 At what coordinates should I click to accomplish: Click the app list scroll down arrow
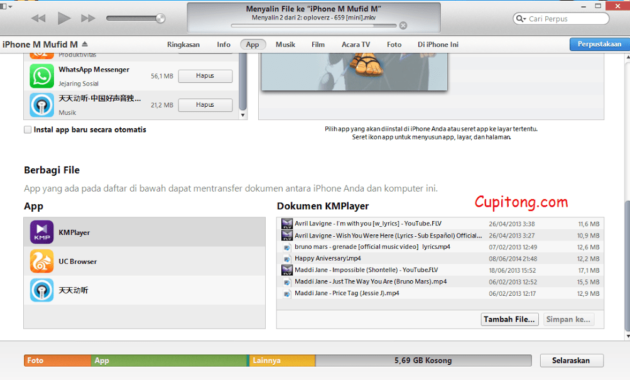point(243,115)
